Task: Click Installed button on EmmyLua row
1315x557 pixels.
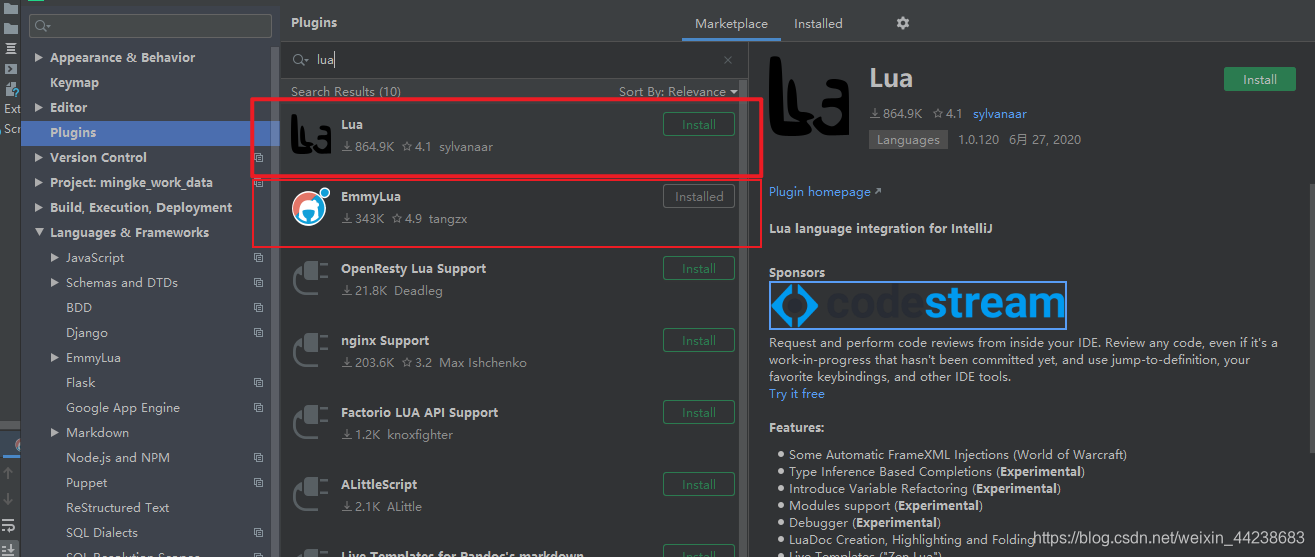Action: [x=699, y=197]
